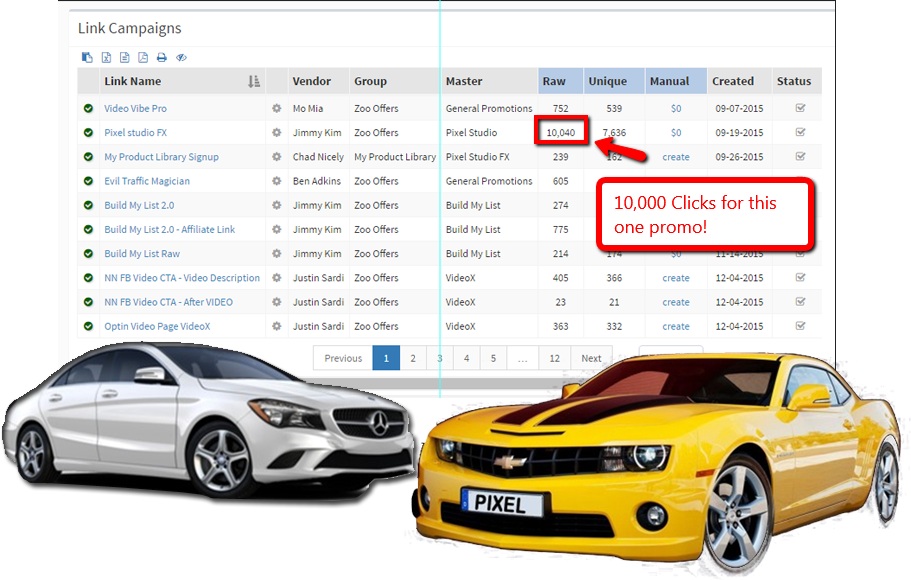Open the Pixel studio FX link
The height and width of the screenshot is (580, 911).
point(135,133)
